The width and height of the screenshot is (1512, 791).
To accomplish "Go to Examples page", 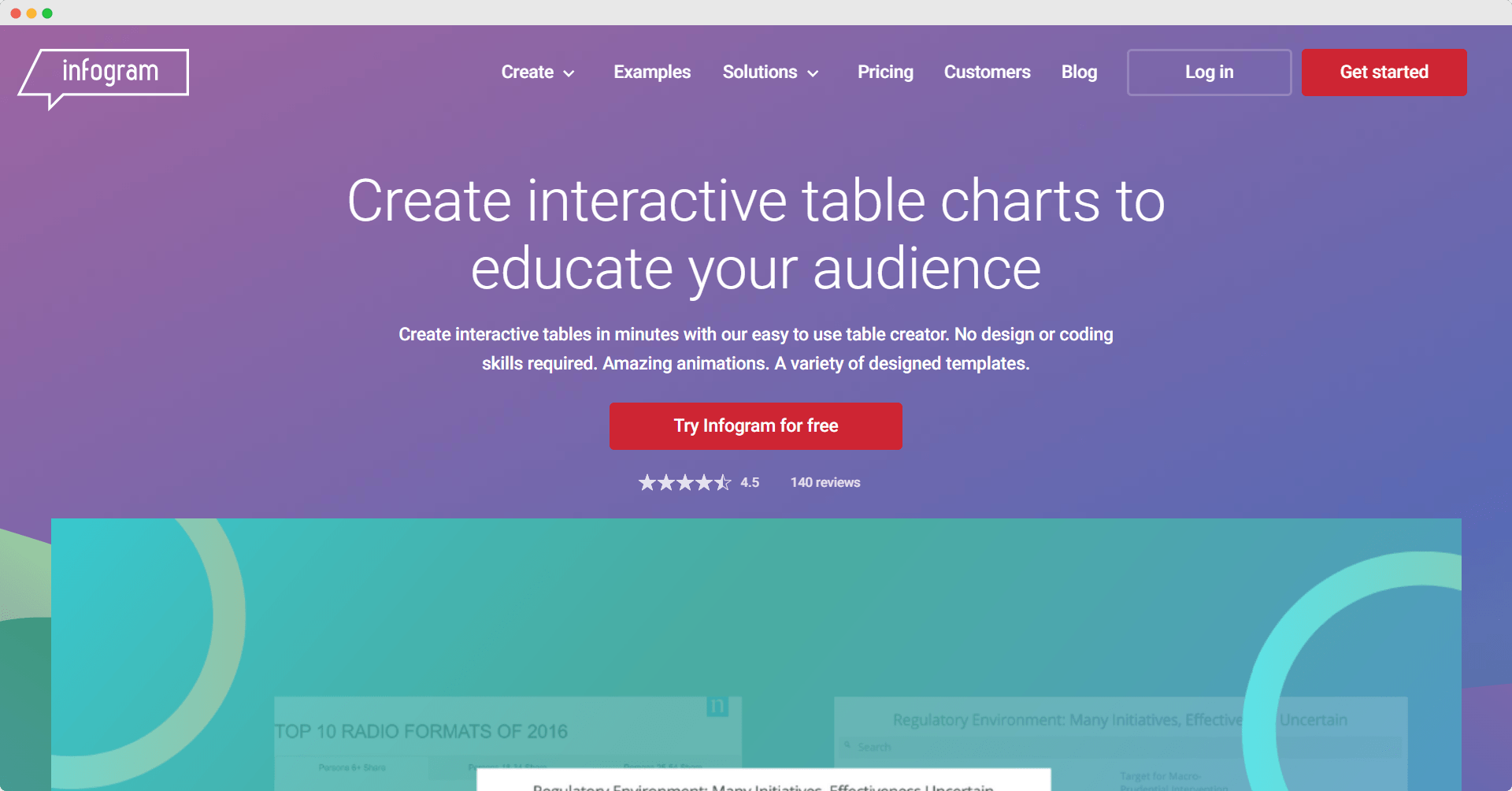I will [x=652, y=72].
